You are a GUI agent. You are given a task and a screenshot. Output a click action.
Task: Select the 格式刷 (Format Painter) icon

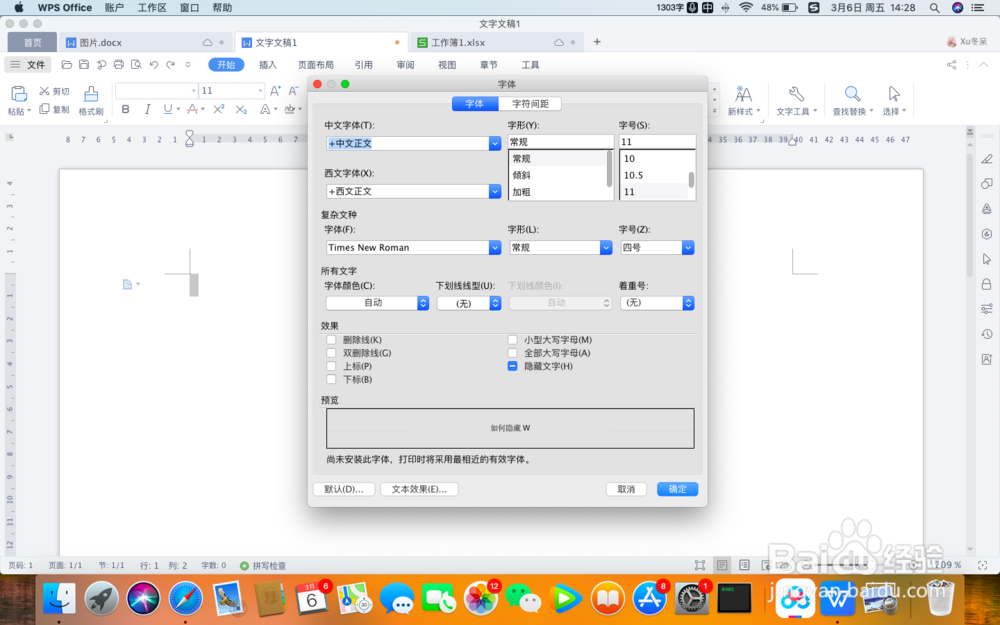91,100
